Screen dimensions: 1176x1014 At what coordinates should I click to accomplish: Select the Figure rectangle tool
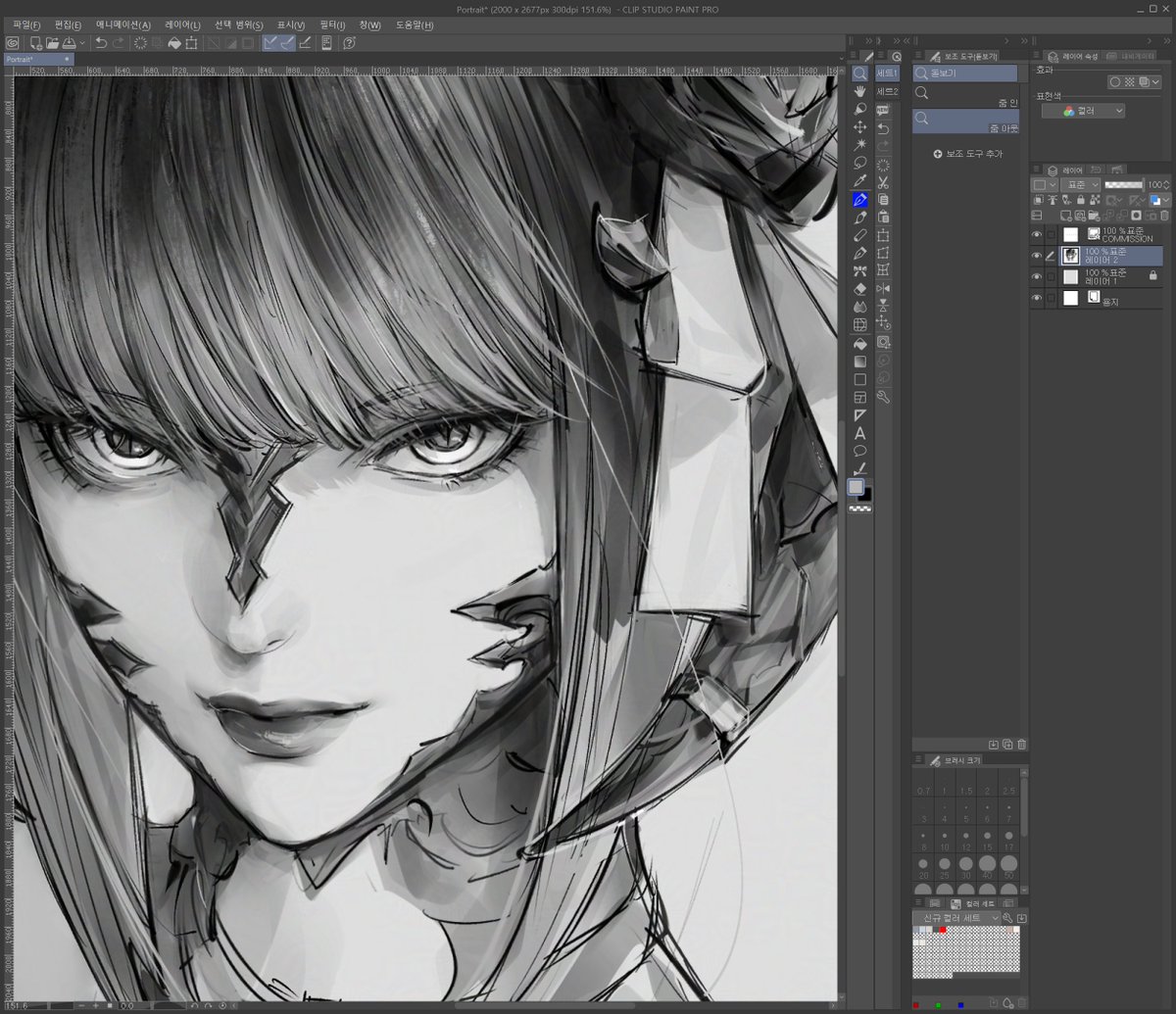859,379
